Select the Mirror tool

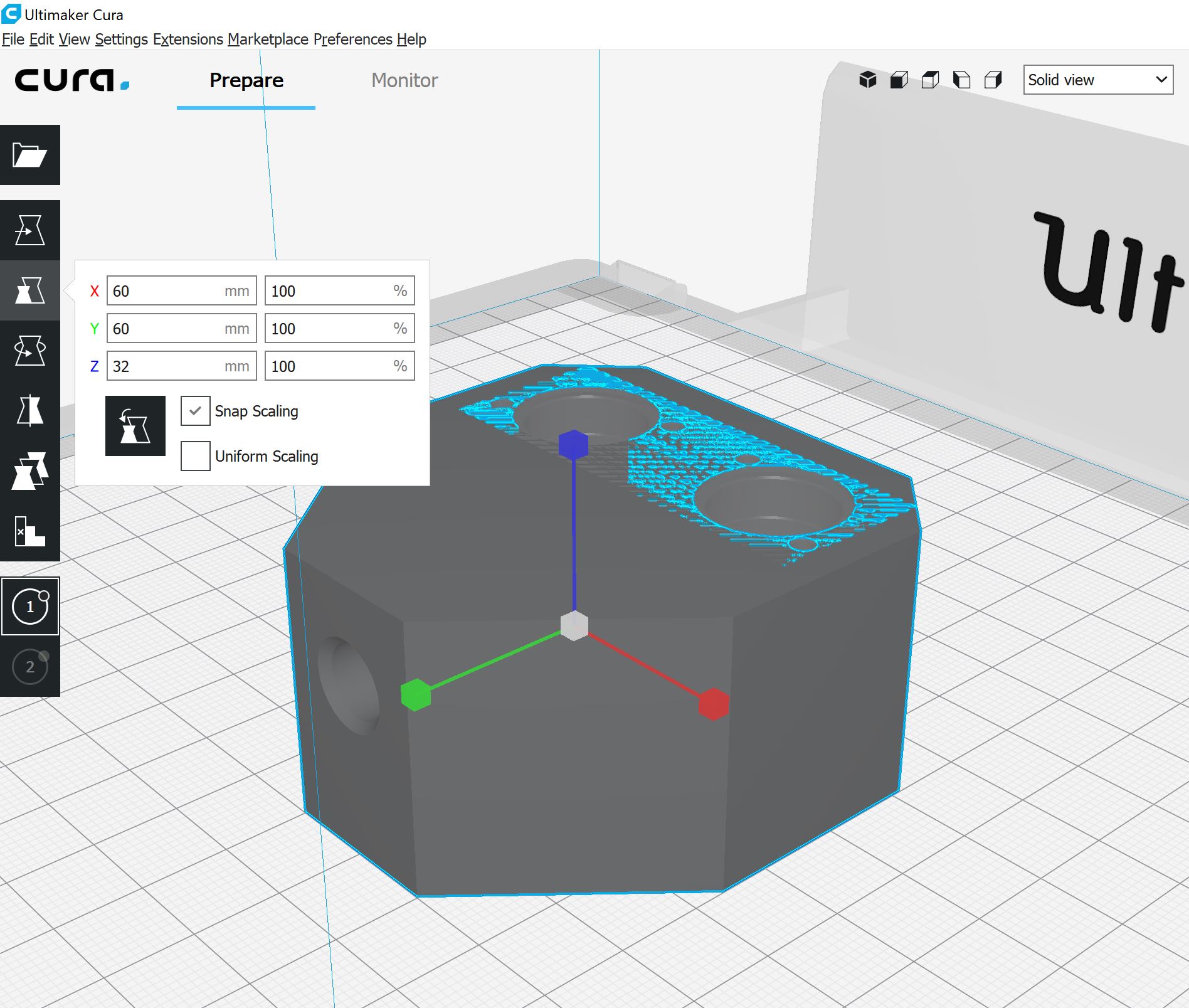[x=29, y=411]
